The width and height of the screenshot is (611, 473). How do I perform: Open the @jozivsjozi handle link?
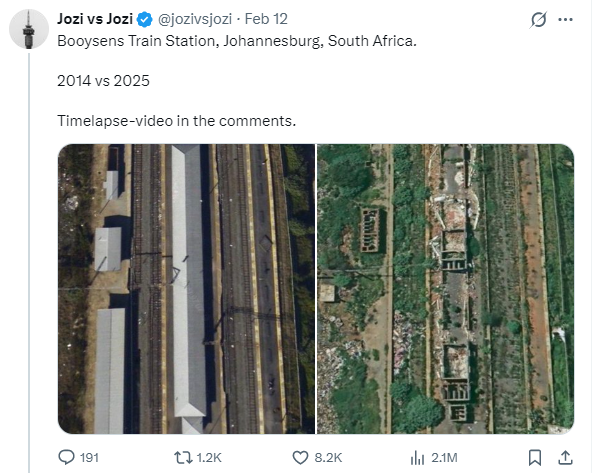(x=194, y=19)
